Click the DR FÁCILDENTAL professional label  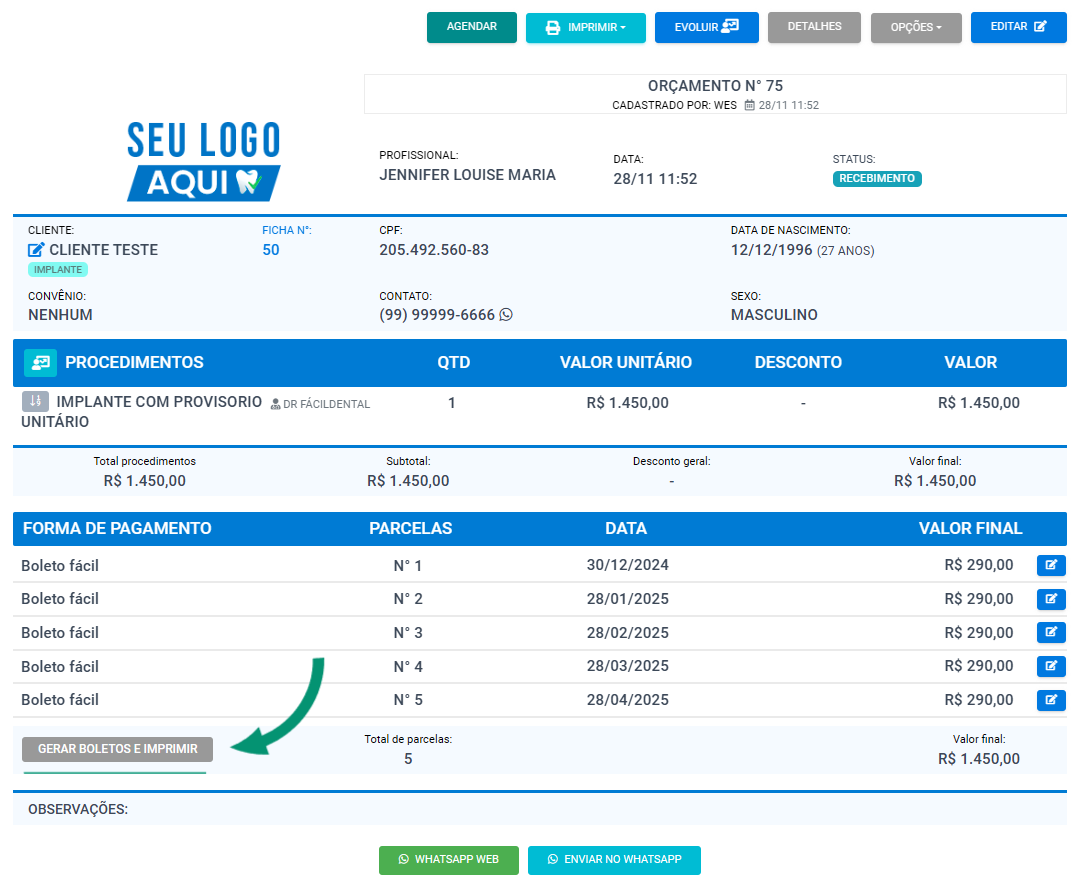pos(320,404)
